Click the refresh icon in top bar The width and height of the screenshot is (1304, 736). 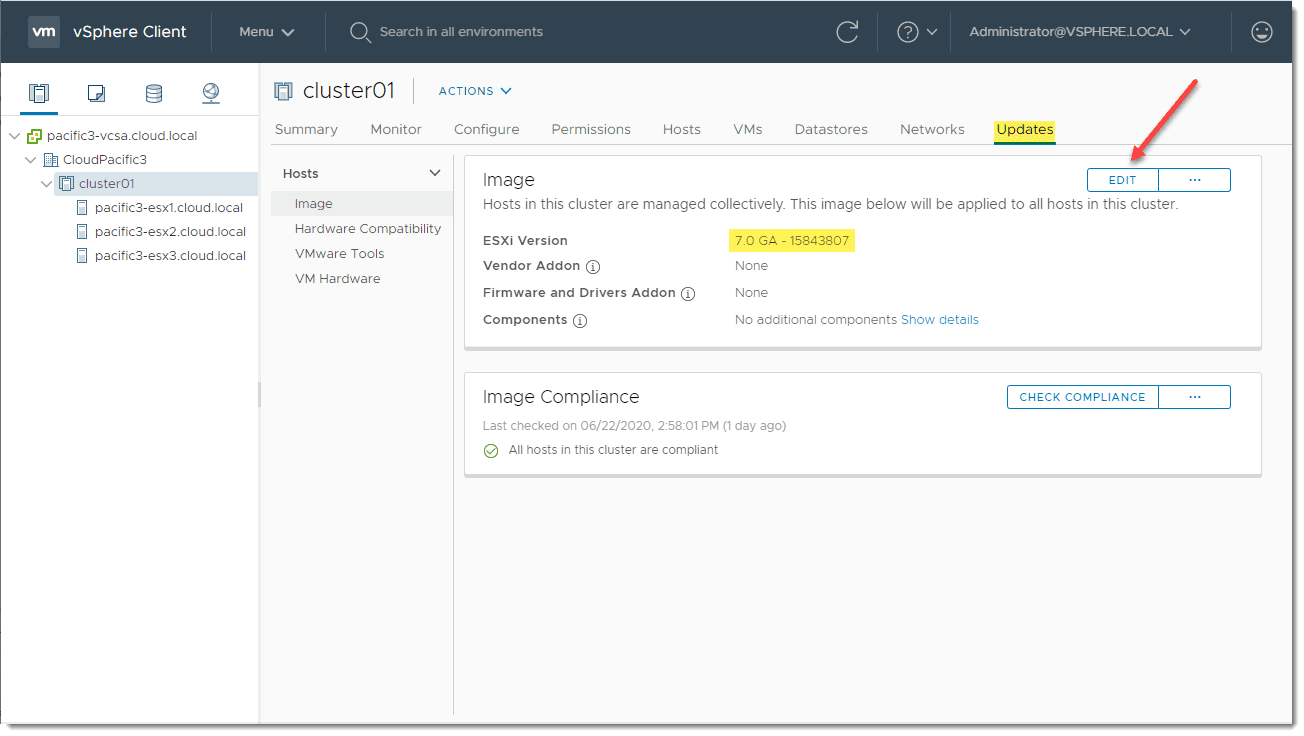pos(847,32)
